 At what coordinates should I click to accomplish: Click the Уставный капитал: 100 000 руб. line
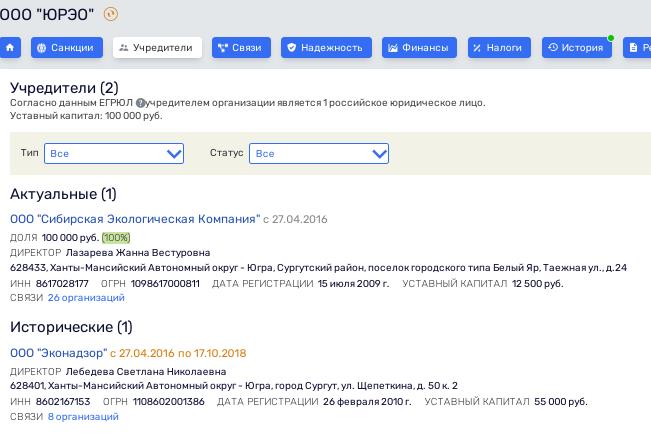(x=86, y=116)
